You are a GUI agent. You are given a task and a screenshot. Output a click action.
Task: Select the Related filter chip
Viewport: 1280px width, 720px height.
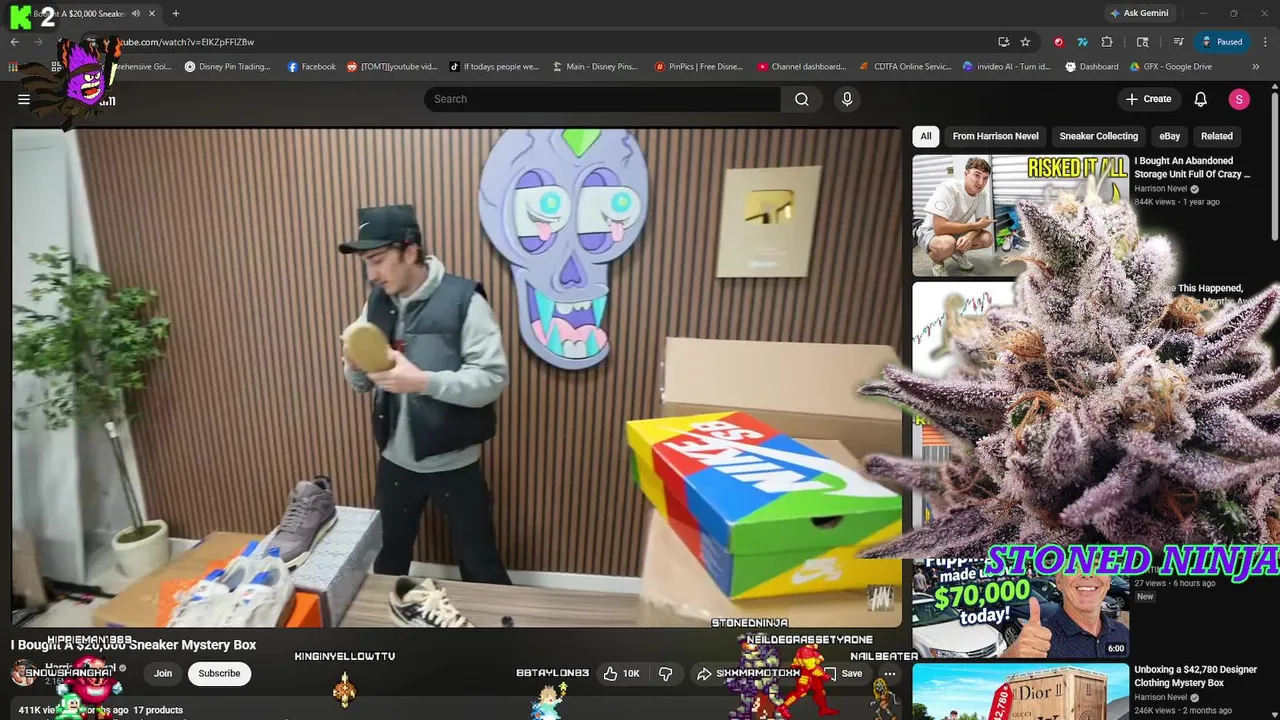pos(1216,136)
